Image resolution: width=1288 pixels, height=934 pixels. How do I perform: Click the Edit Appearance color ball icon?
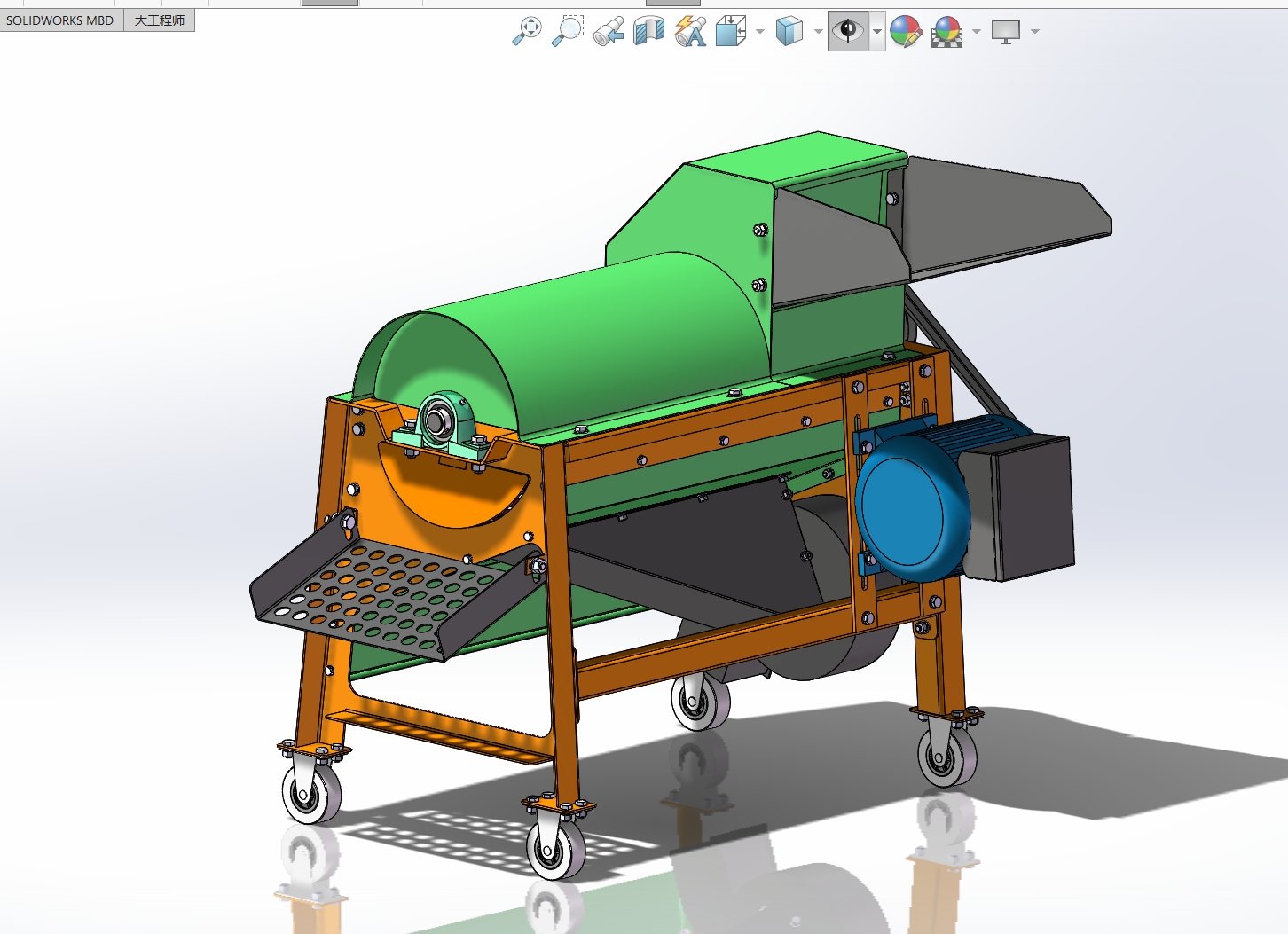[x=906, y=31]
